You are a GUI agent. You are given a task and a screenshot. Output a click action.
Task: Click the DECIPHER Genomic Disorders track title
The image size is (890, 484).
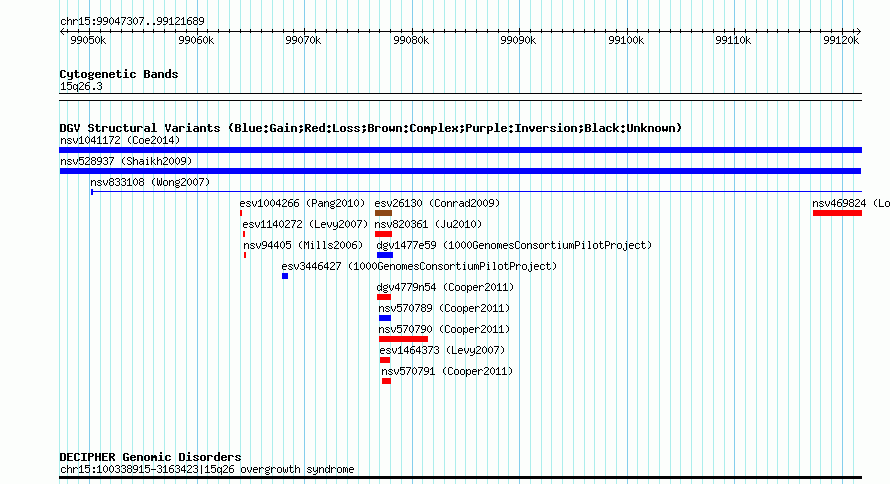150,457
